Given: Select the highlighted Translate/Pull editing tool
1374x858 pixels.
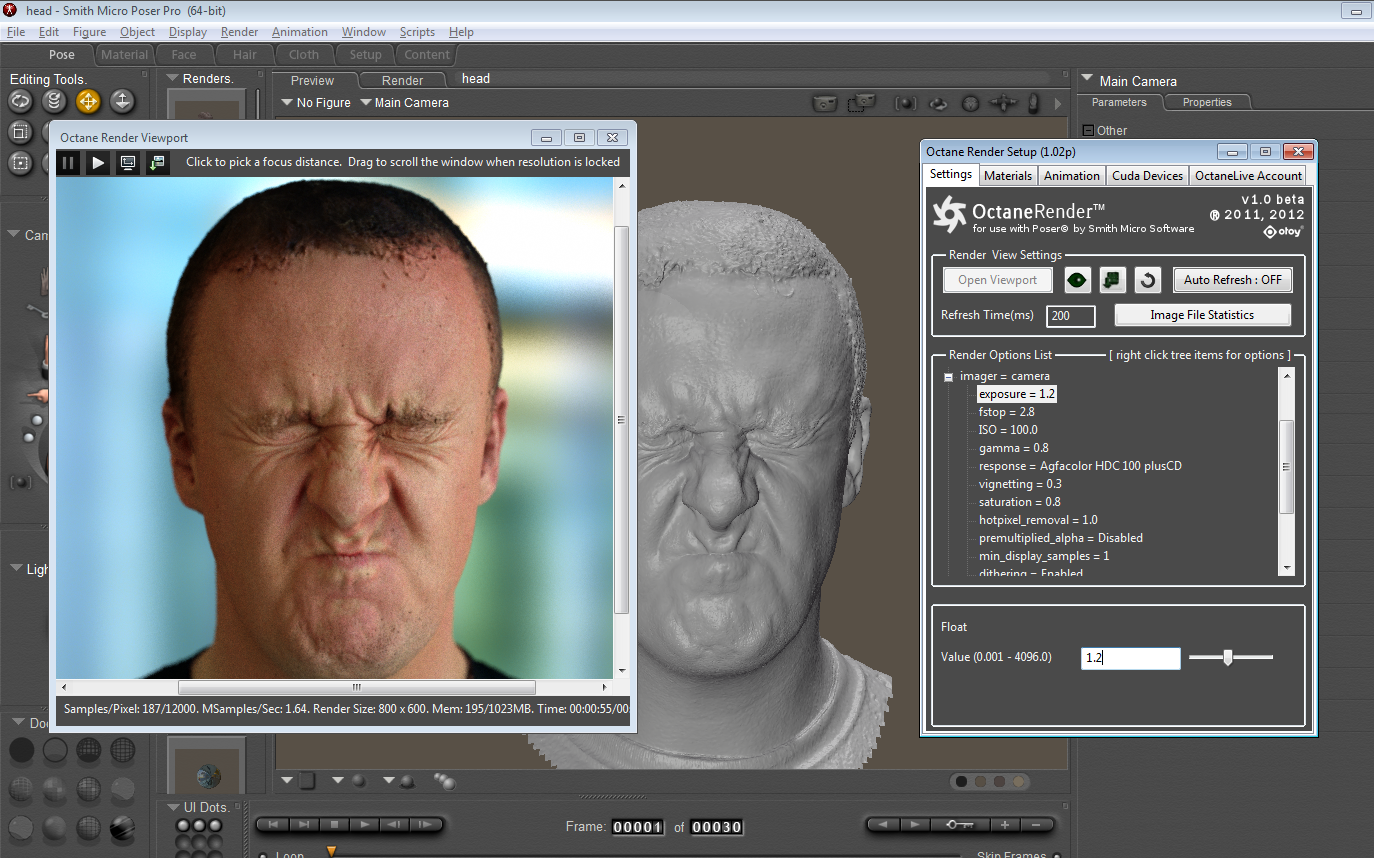Looking at the screenshot, I should click(x=88, y=100).
